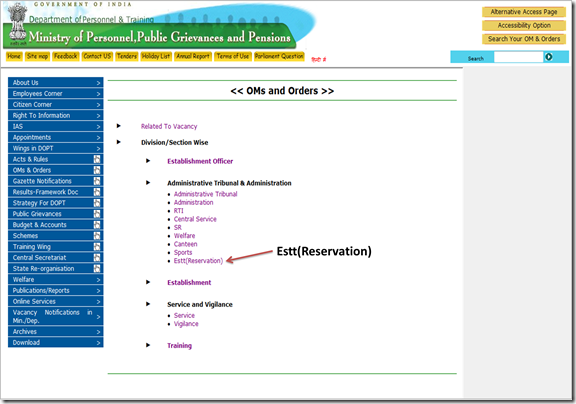The image size is (576, 404).
Task: Click the India national emblem logo
Action: pos(17,24)
